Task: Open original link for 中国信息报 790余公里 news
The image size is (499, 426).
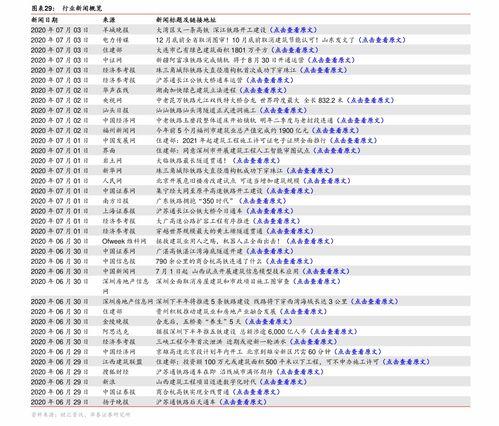Action: point(290,261)
